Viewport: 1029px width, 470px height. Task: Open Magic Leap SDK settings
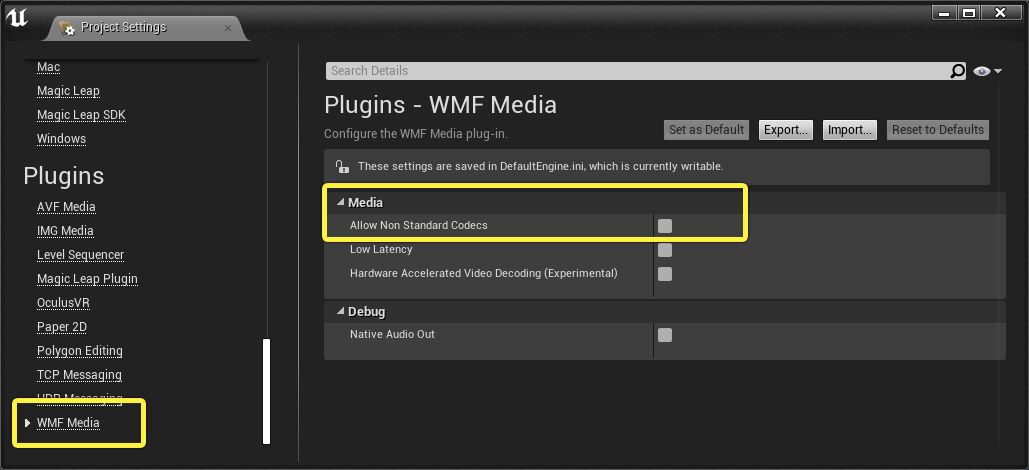pyautogui.click(x=81, y=115)
